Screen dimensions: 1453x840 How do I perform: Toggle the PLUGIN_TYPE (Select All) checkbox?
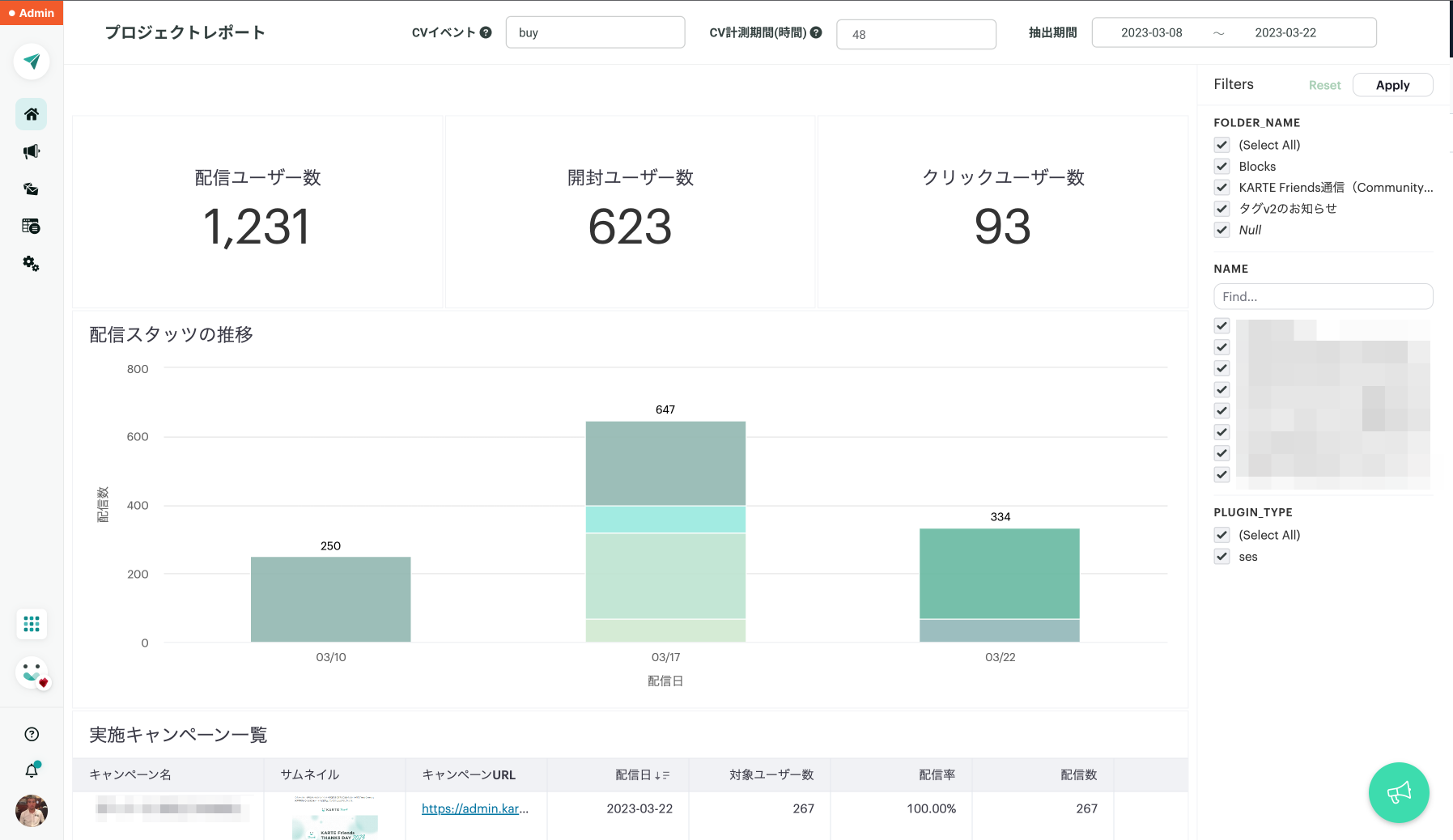[x=1222, y=535]
